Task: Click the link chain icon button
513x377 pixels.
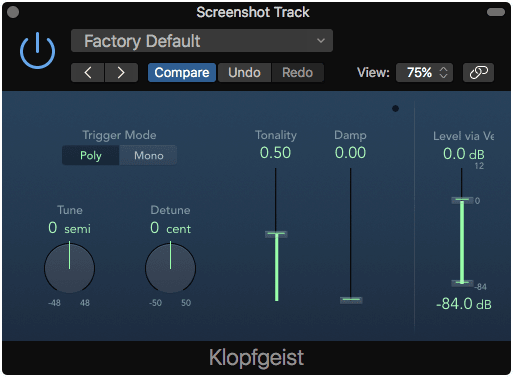Action: point(478,72)
